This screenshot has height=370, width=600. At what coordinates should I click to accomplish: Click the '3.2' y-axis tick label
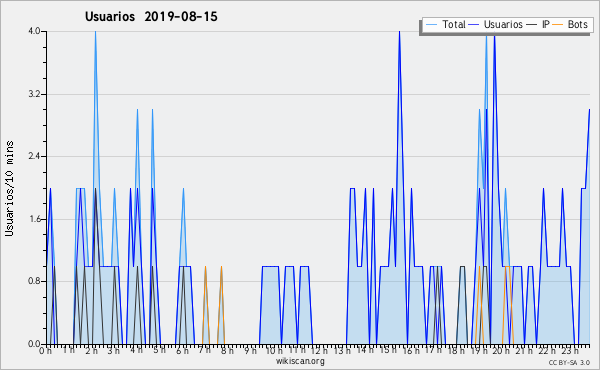click(34, 94)
